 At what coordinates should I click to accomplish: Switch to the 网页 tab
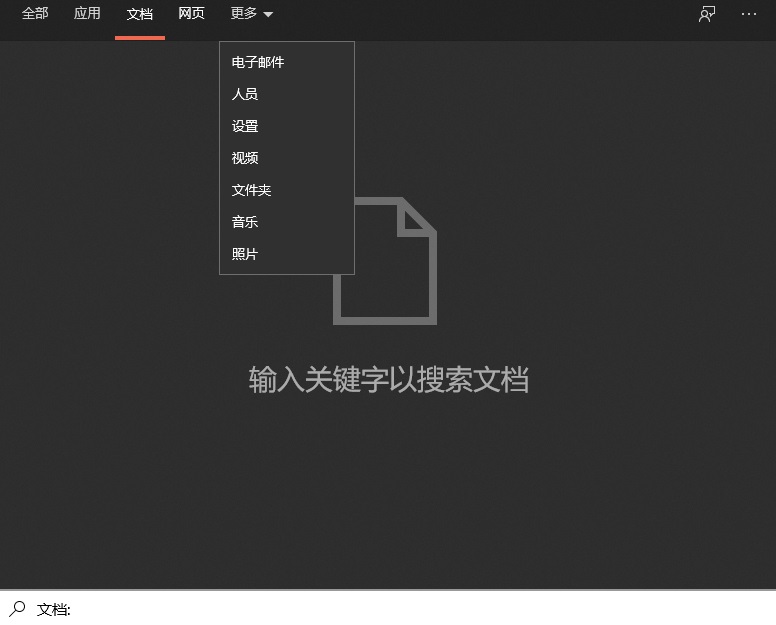click(192, 13)
